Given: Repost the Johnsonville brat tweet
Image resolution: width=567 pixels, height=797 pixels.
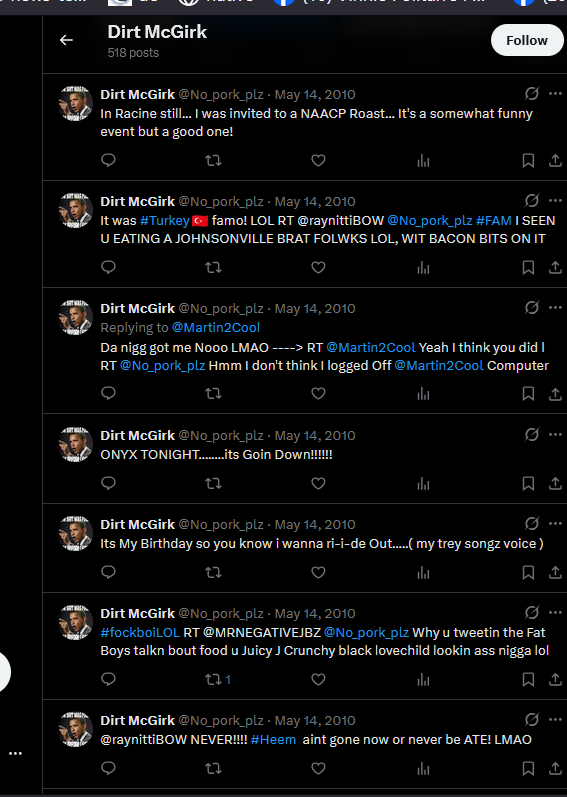Looking at the screenshot, I should click(213, 267).
